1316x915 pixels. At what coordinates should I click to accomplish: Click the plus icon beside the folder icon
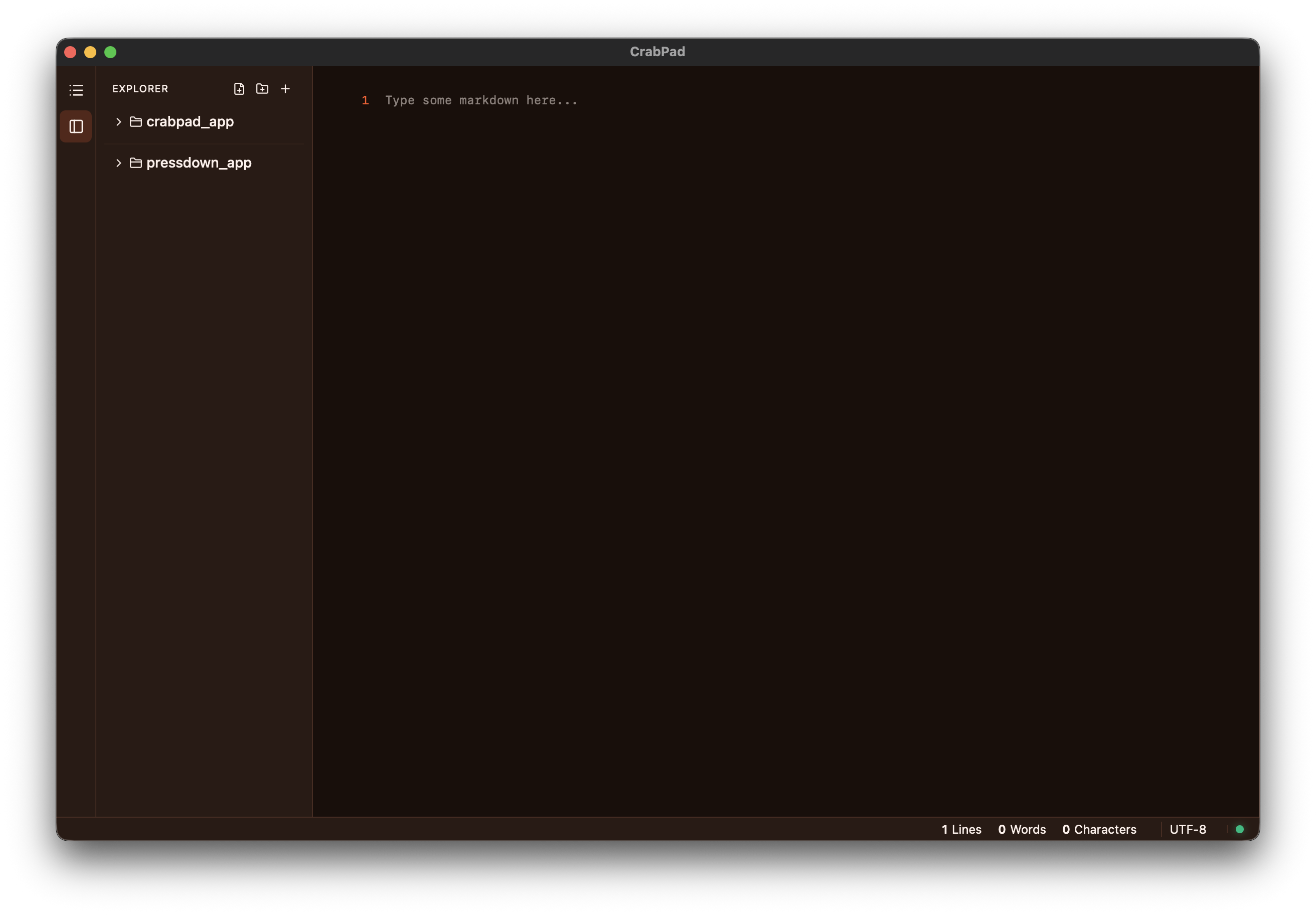click(285, 89)
